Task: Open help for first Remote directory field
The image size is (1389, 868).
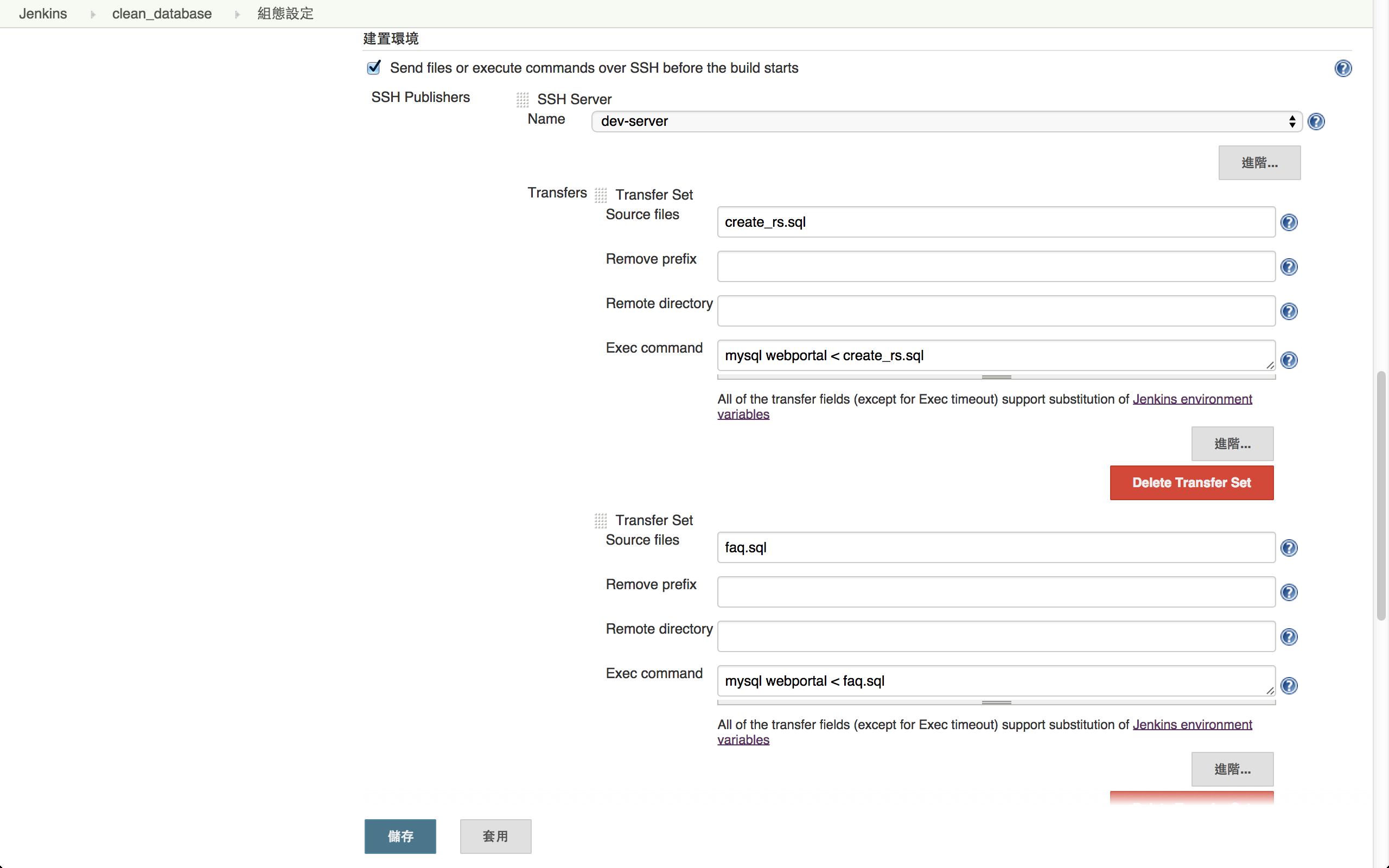Action: pos(1289,311)
